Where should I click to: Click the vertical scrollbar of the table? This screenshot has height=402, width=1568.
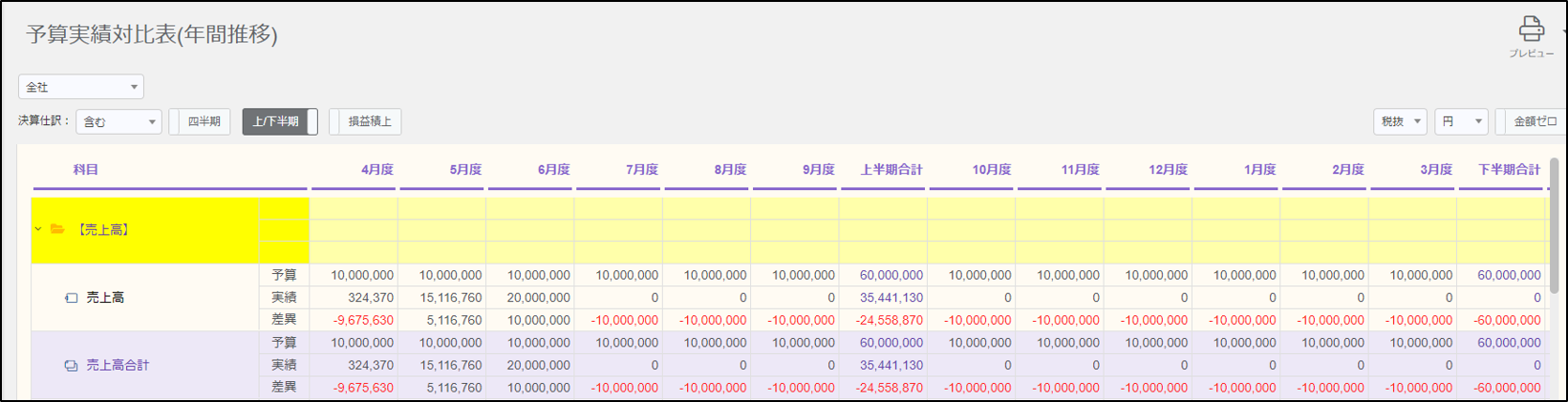pyautogui.click(x=1554, y=220)
